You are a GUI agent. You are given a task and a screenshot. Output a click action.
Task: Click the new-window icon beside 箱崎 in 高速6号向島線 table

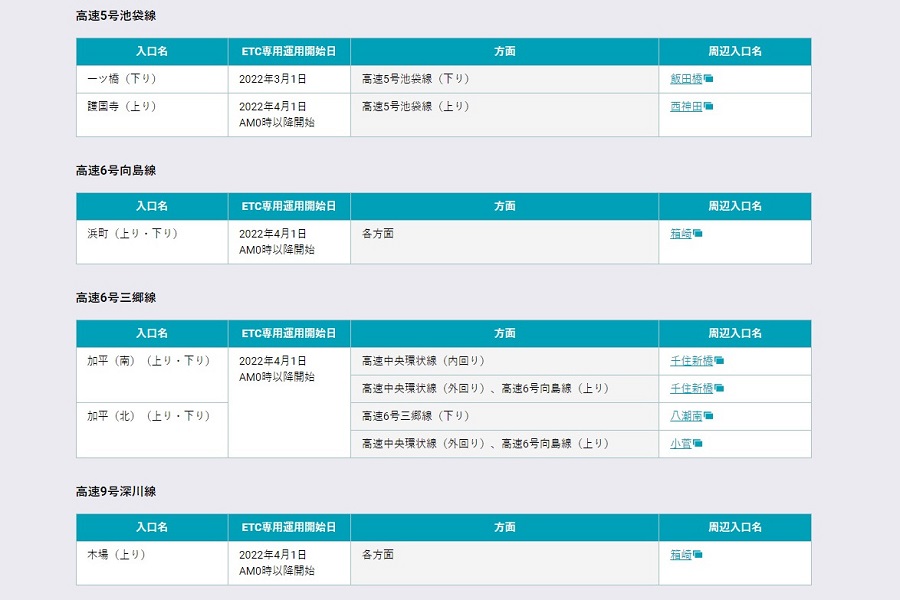[694, 233]
